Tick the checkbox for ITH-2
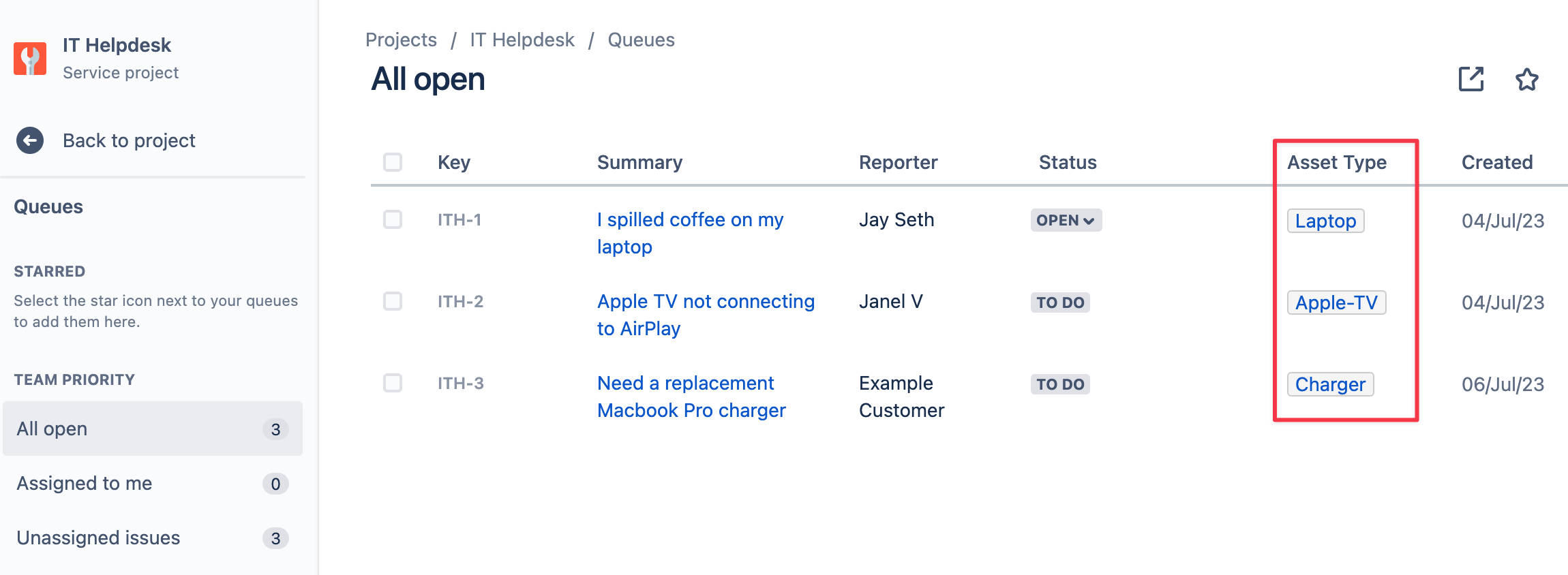Viewport: 1568px width, 575px height. 393,301
